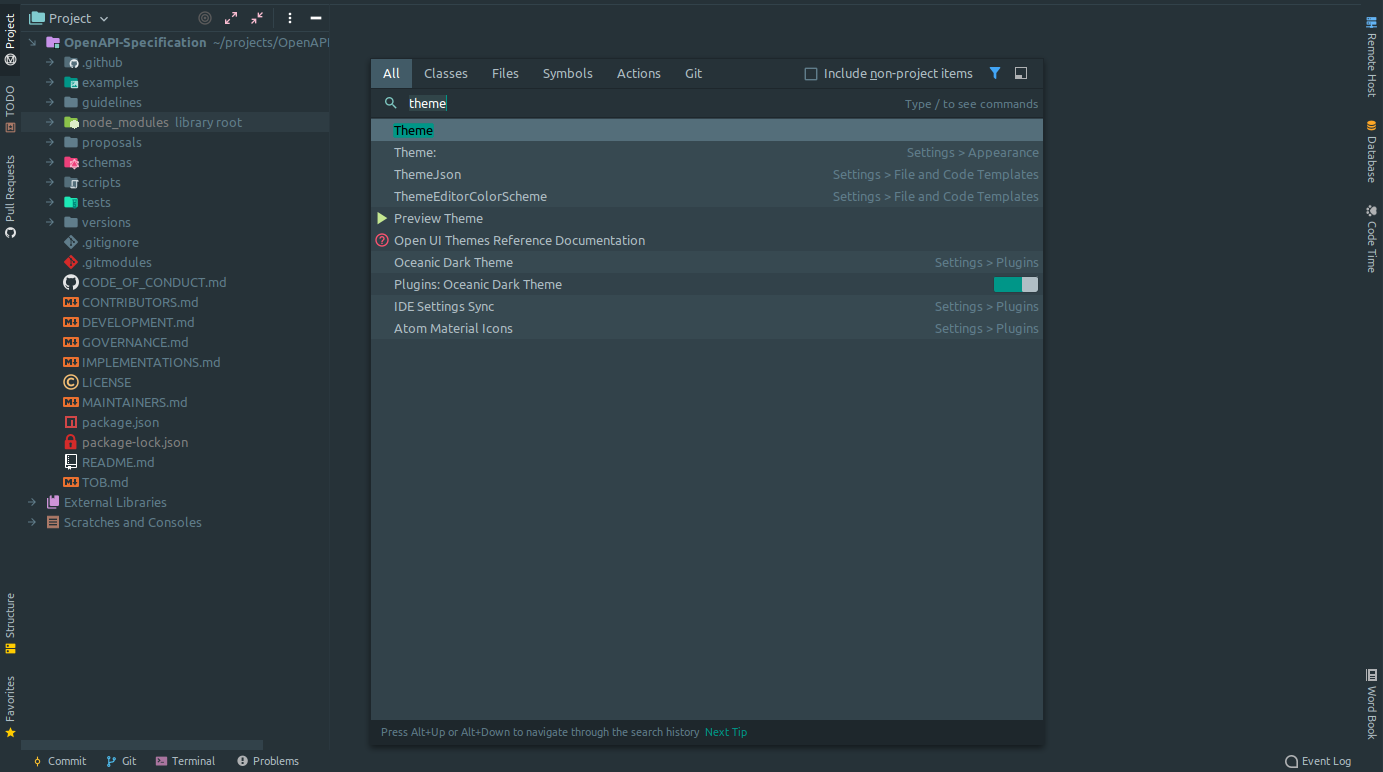Screen dimensions: 1383x772
Task: Toggle Include non-project items checkbox
Action: [811, 74]
